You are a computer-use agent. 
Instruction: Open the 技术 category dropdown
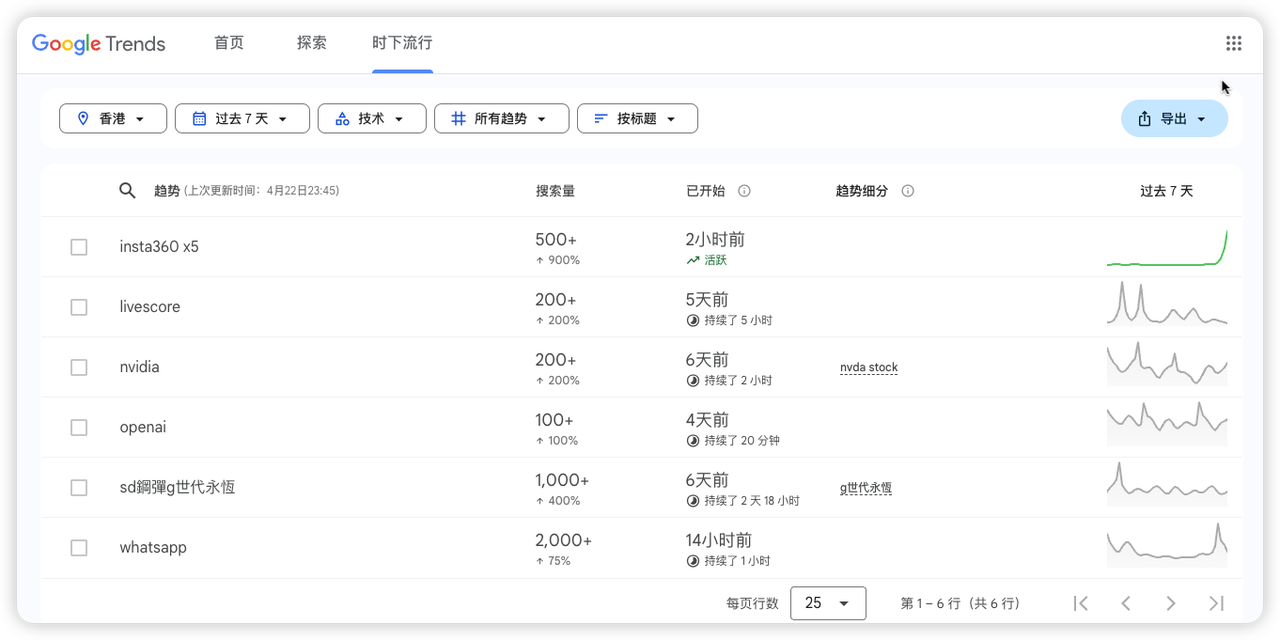click(372, 118)
